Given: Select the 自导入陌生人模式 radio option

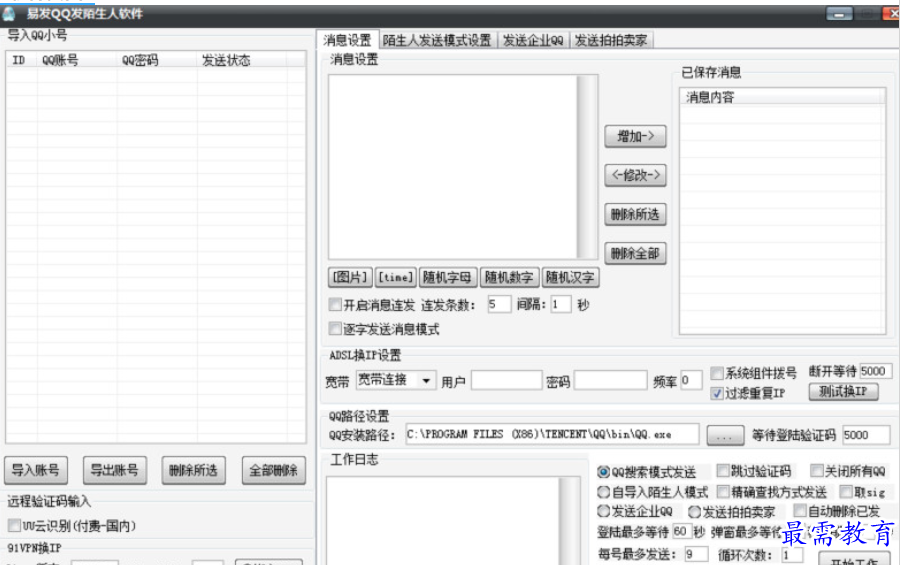Looking at the screenshot, I should (x=603, y=492).
